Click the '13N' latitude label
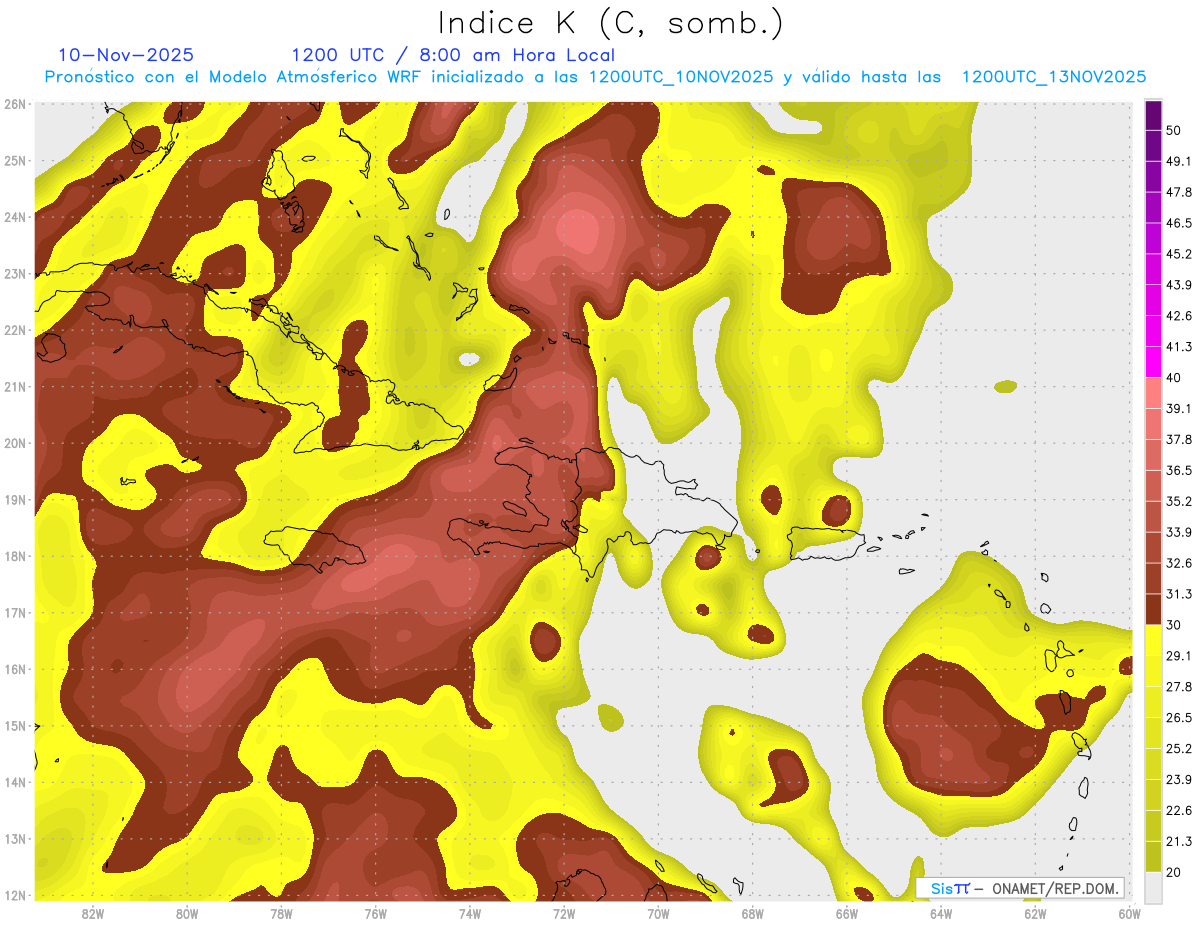 [15, 839]
